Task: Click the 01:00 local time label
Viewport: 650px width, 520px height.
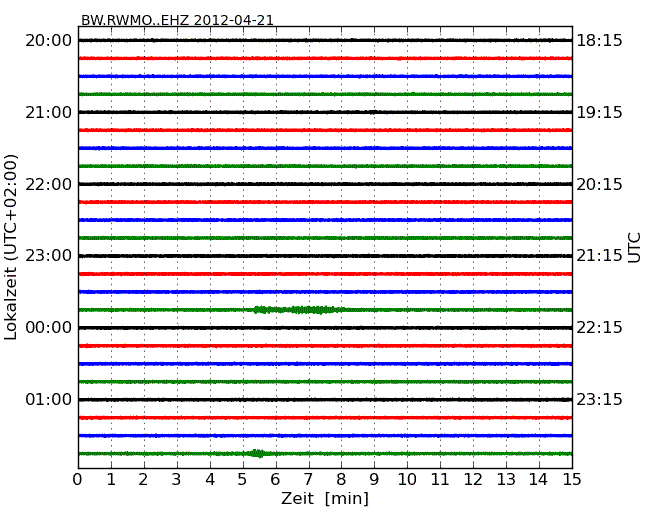Action: [49, 399]
